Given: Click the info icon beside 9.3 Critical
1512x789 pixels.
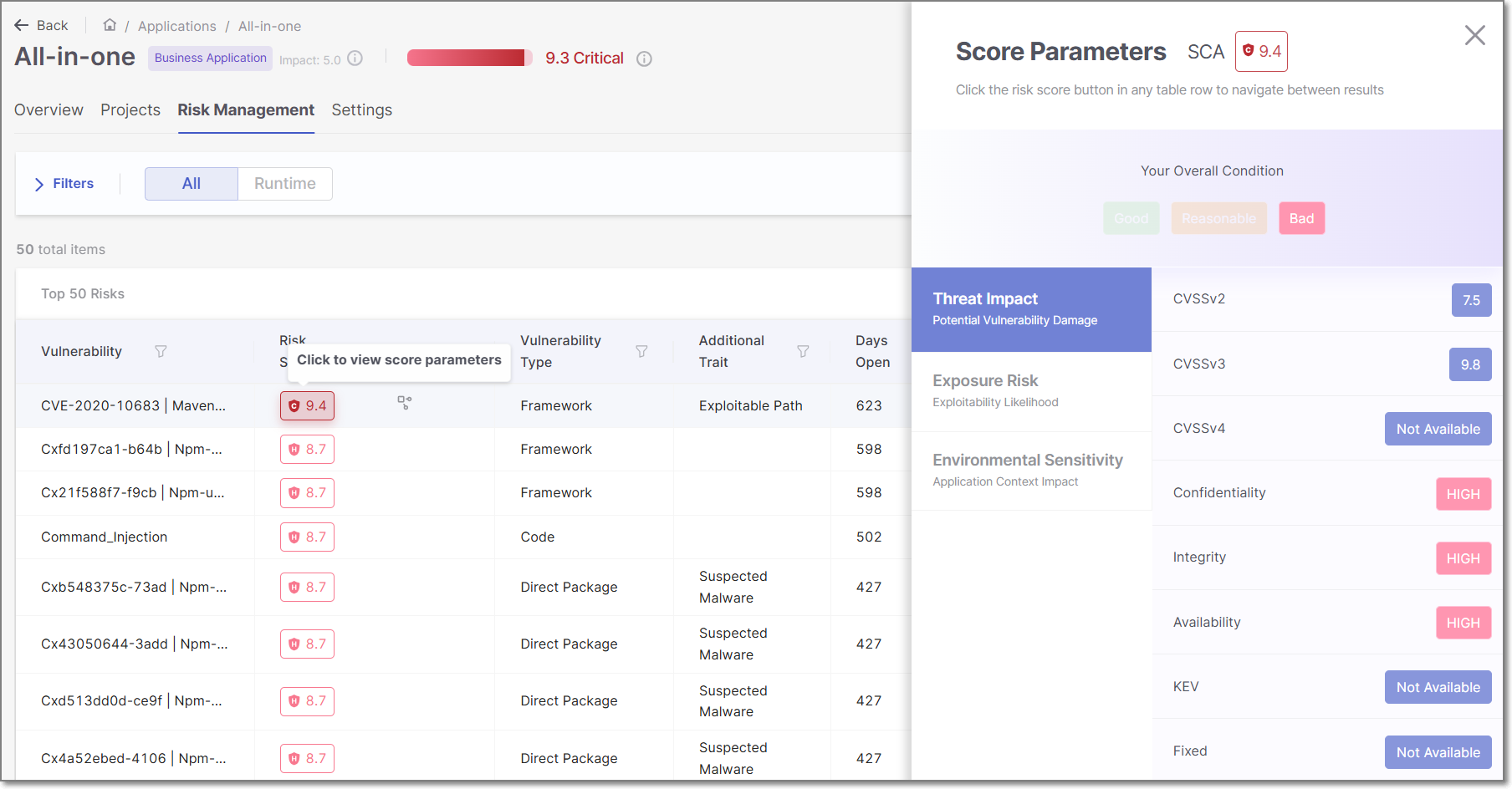Looking at the screenshot, I should click(x=644, y=59).
